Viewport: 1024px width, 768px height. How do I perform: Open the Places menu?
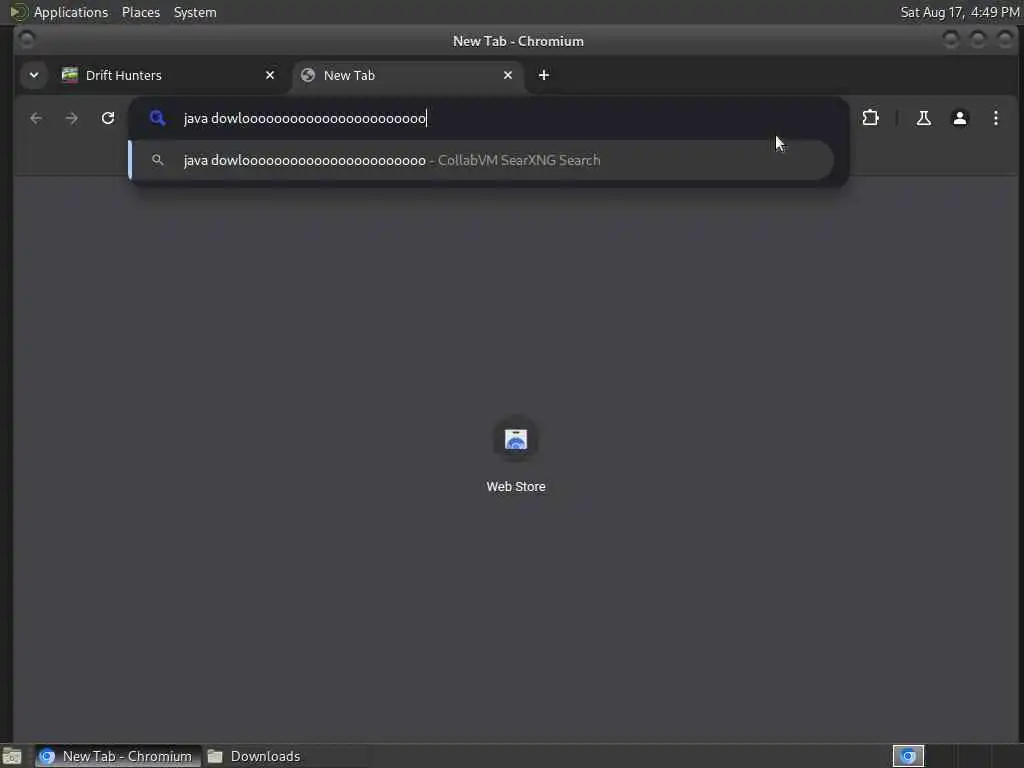point(140,12)
